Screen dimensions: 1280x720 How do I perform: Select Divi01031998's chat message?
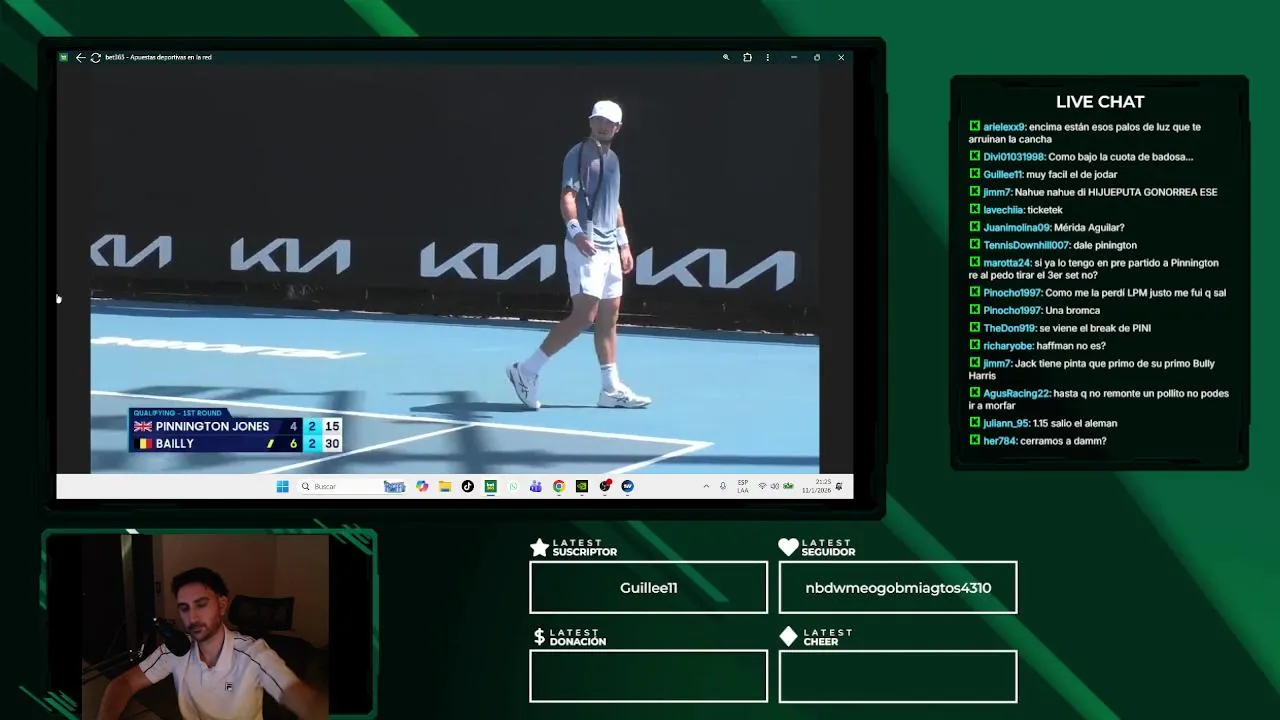[1081, 157]
